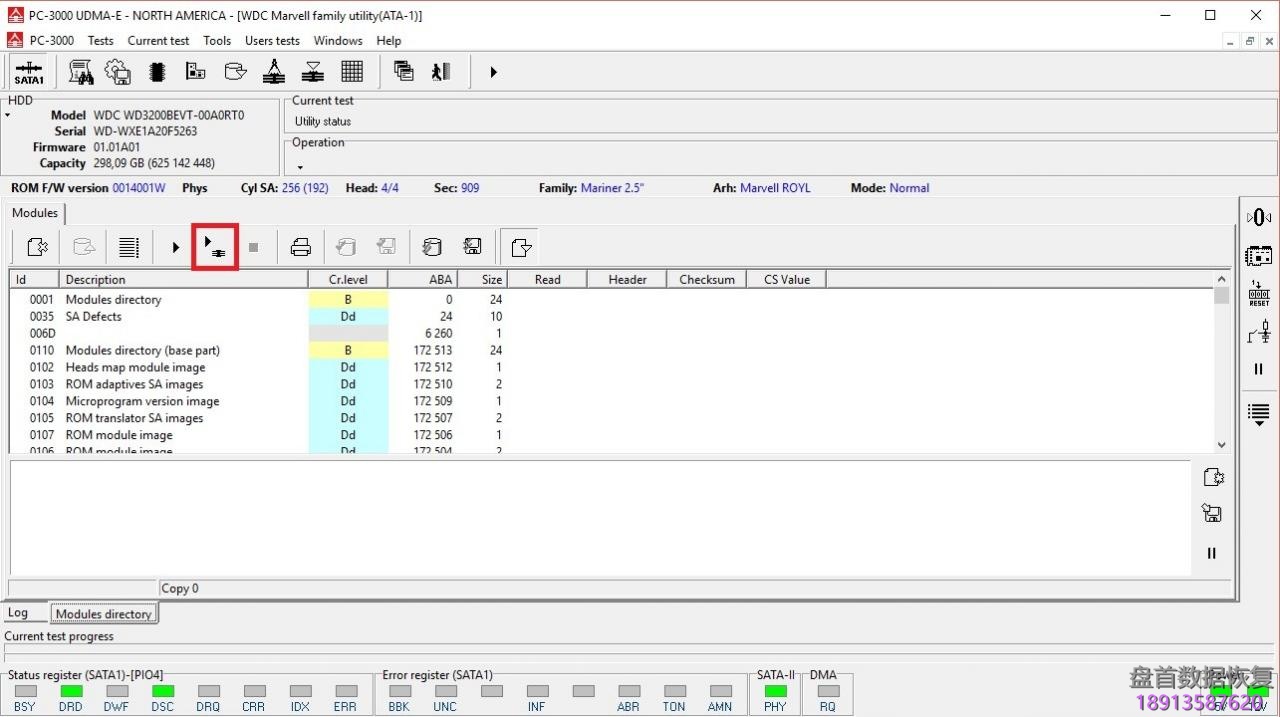Click the printer icon in Modules toolbar
The width and height of the screenshot is (1280, 717).
(300, 247)
